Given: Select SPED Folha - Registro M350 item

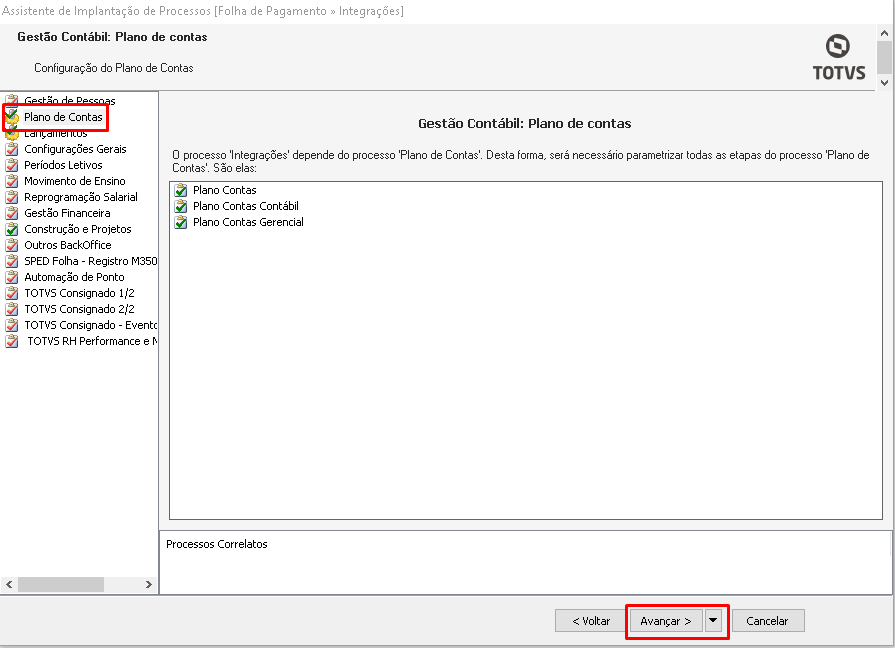Looking at the screenshot, I should 91,261.
